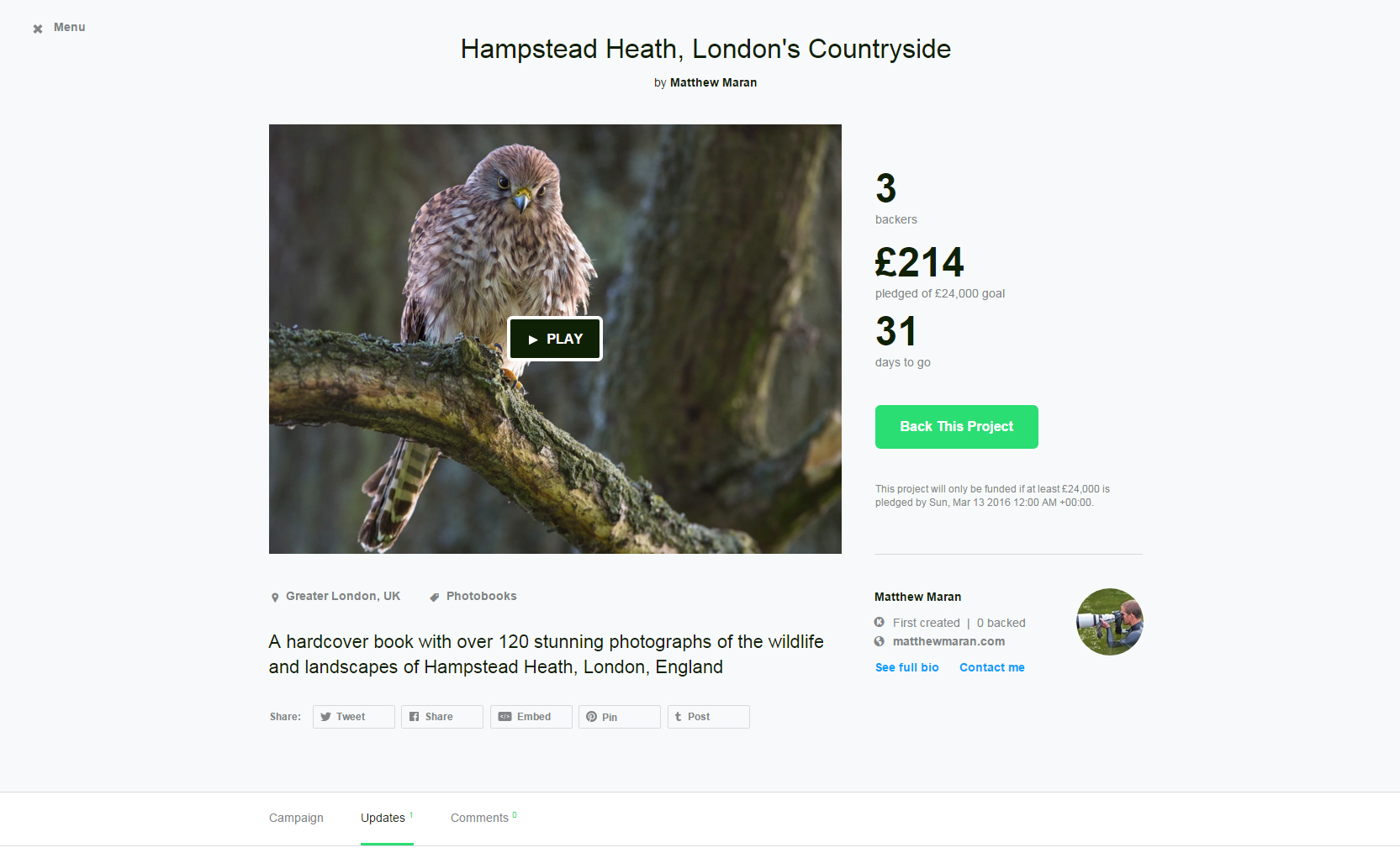Viewport: 1400px width, 853px height.
Task: Close the menu with the X icon
Action: 38,29
